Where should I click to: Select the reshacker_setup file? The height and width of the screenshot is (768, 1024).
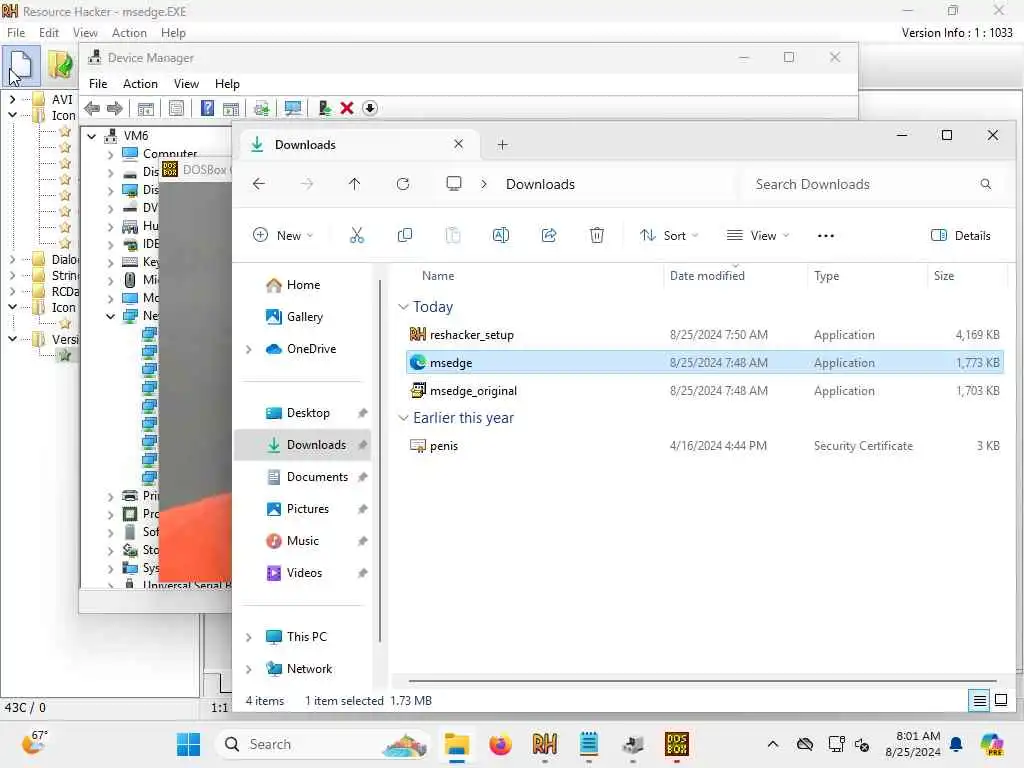pos(705,335)
